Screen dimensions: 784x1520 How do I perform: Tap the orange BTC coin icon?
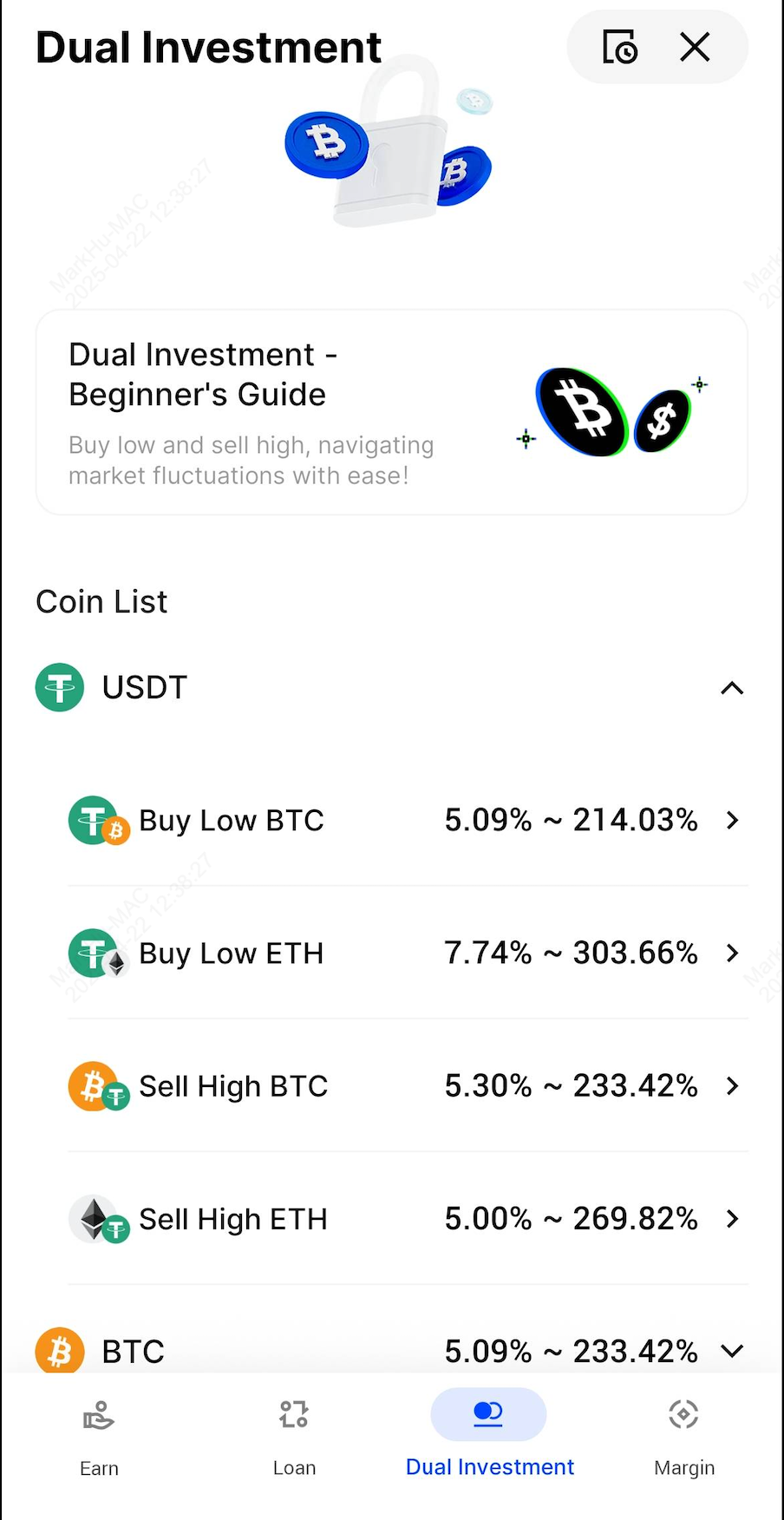[60, 1351]
